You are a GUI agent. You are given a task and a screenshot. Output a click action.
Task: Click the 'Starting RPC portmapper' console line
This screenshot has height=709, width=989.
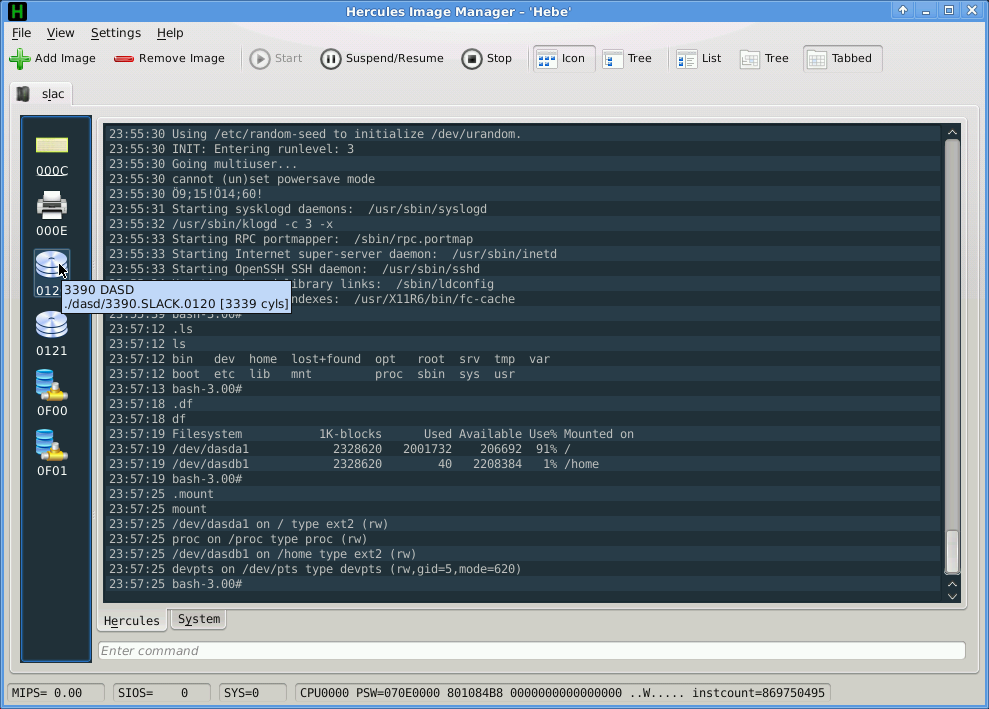(x=524, y=239)
